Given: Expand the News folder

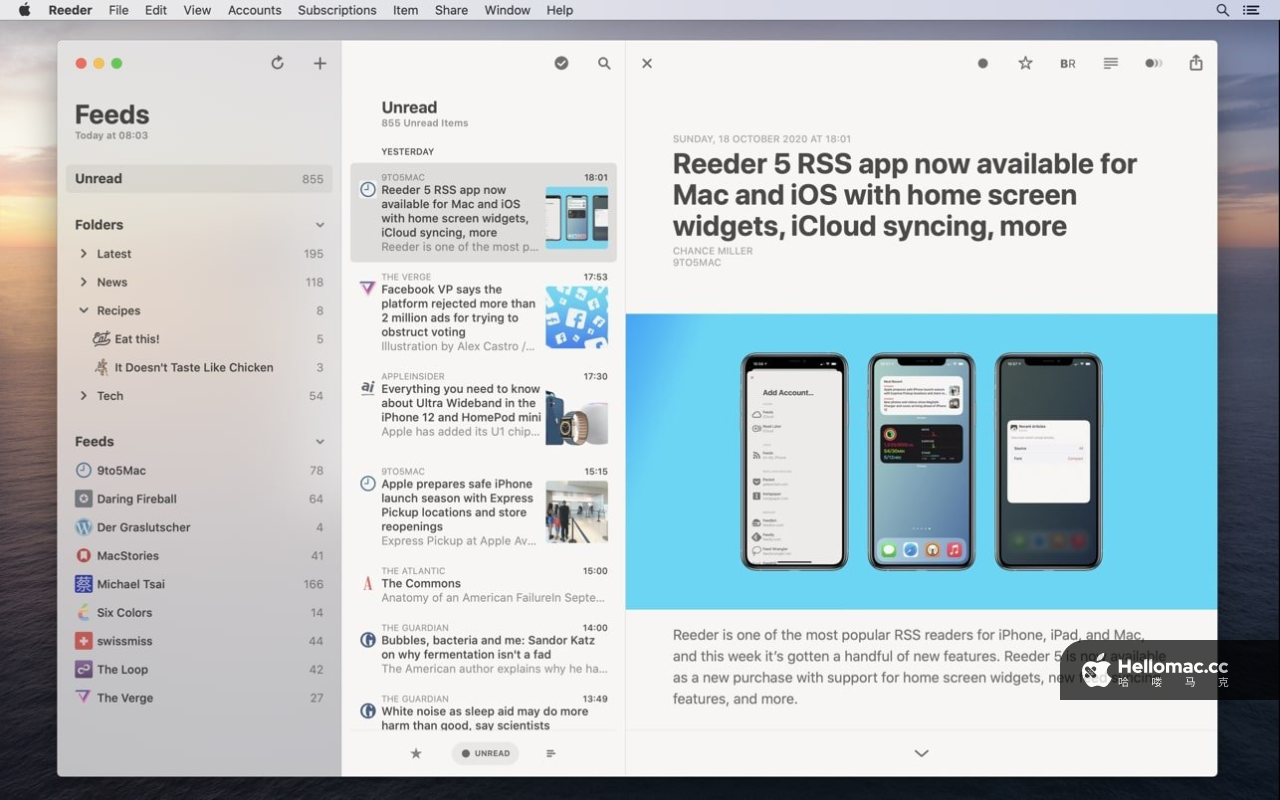Looking at the screenshot, I should [83, 282].
